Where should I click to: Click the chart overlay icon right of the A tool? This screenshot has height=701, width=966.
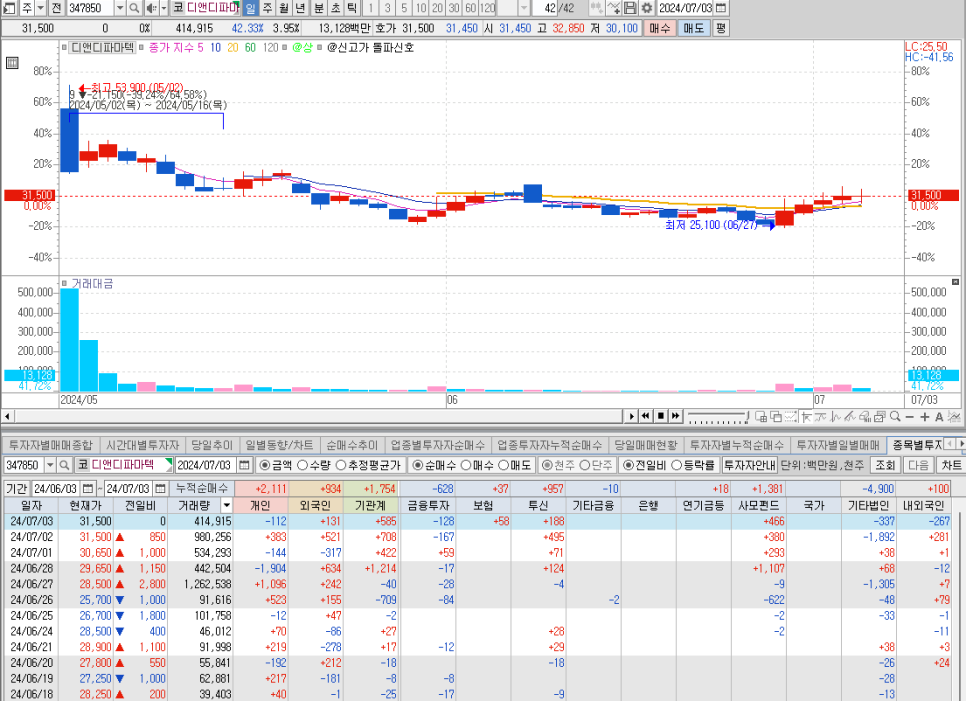[x=954, y=417]
